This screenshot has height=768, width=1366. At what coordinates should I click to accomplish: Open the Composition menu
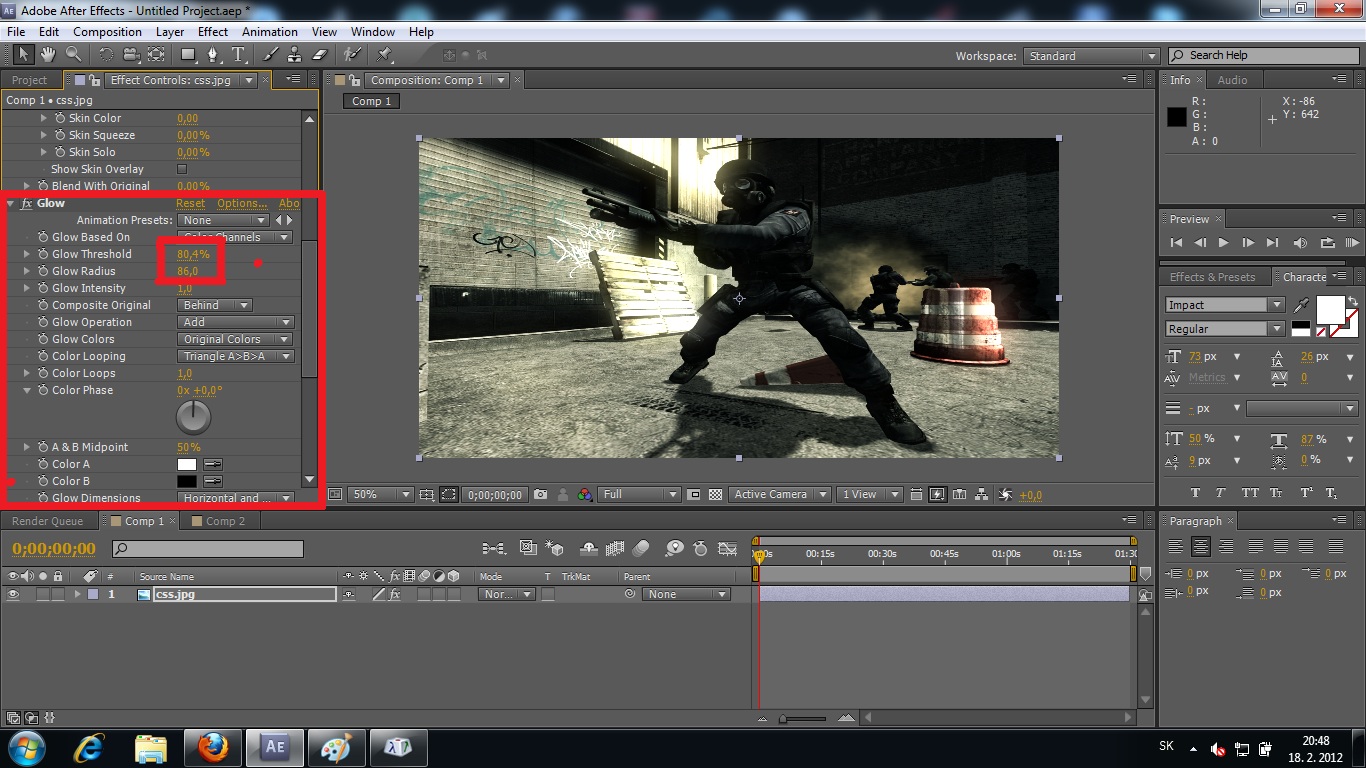coord(107,32)
